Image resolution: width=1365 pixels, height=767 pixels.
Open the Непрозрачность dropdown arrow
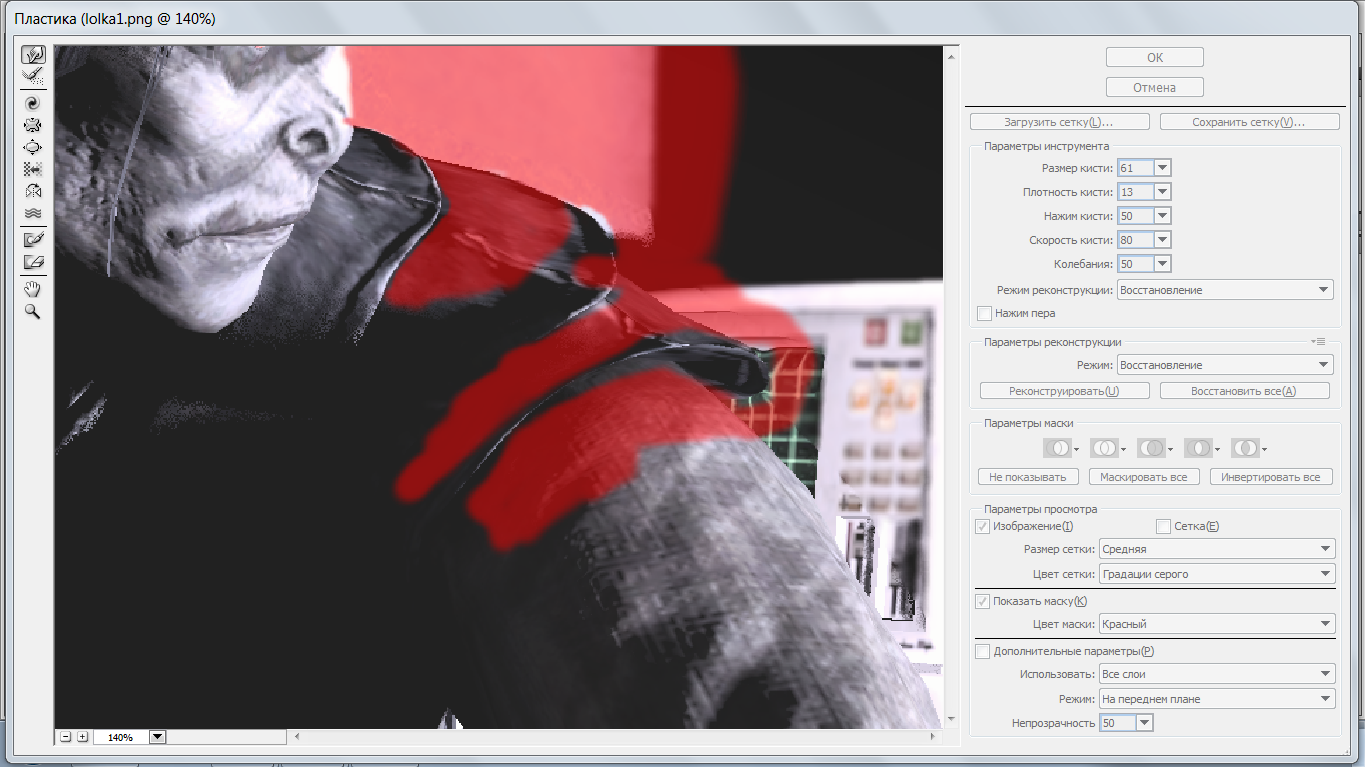pyautogui.click(x=1145, y=722)
